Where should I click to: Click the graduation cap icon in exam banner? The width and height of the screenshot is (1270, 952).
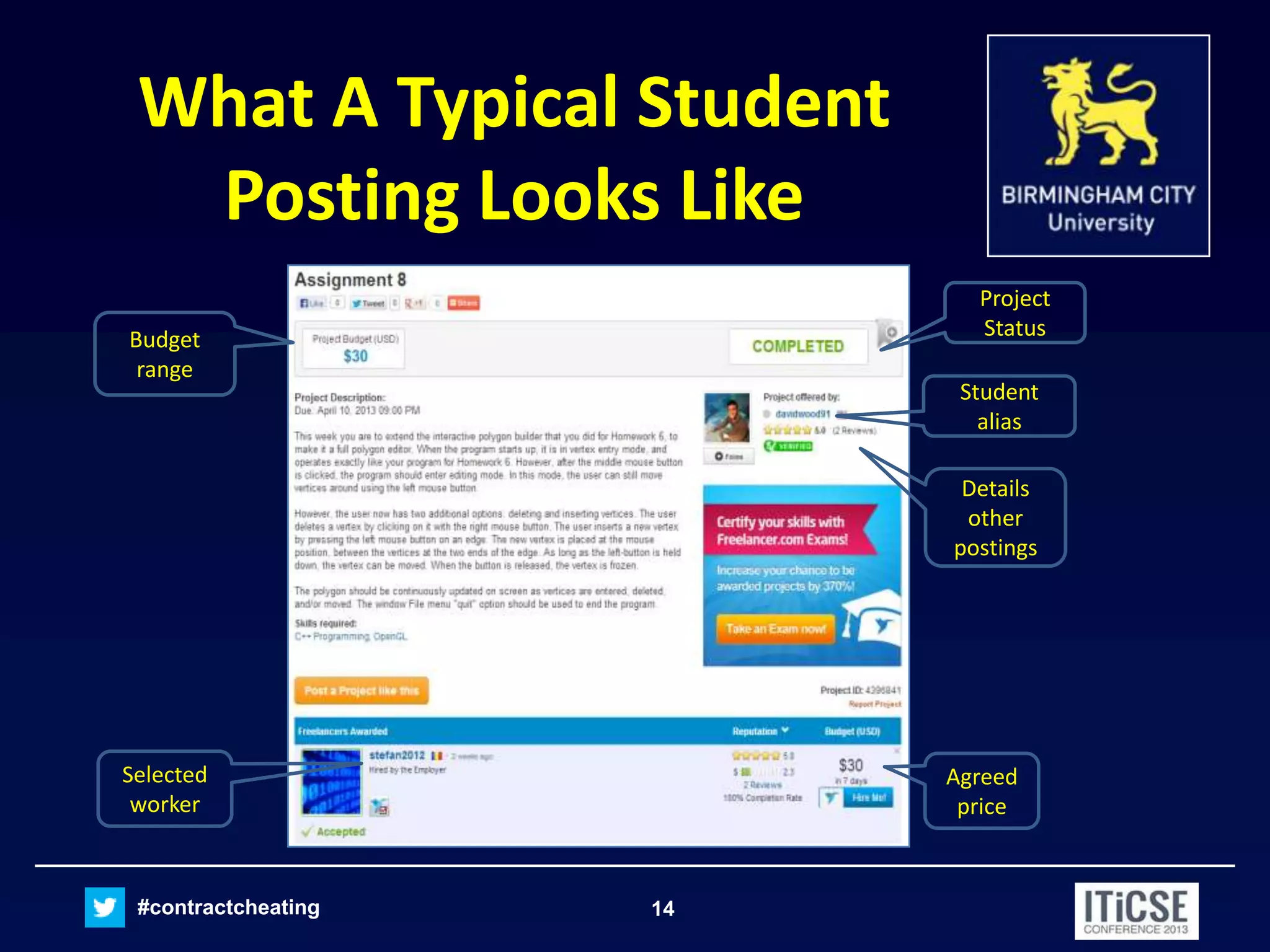pos(872,618)
